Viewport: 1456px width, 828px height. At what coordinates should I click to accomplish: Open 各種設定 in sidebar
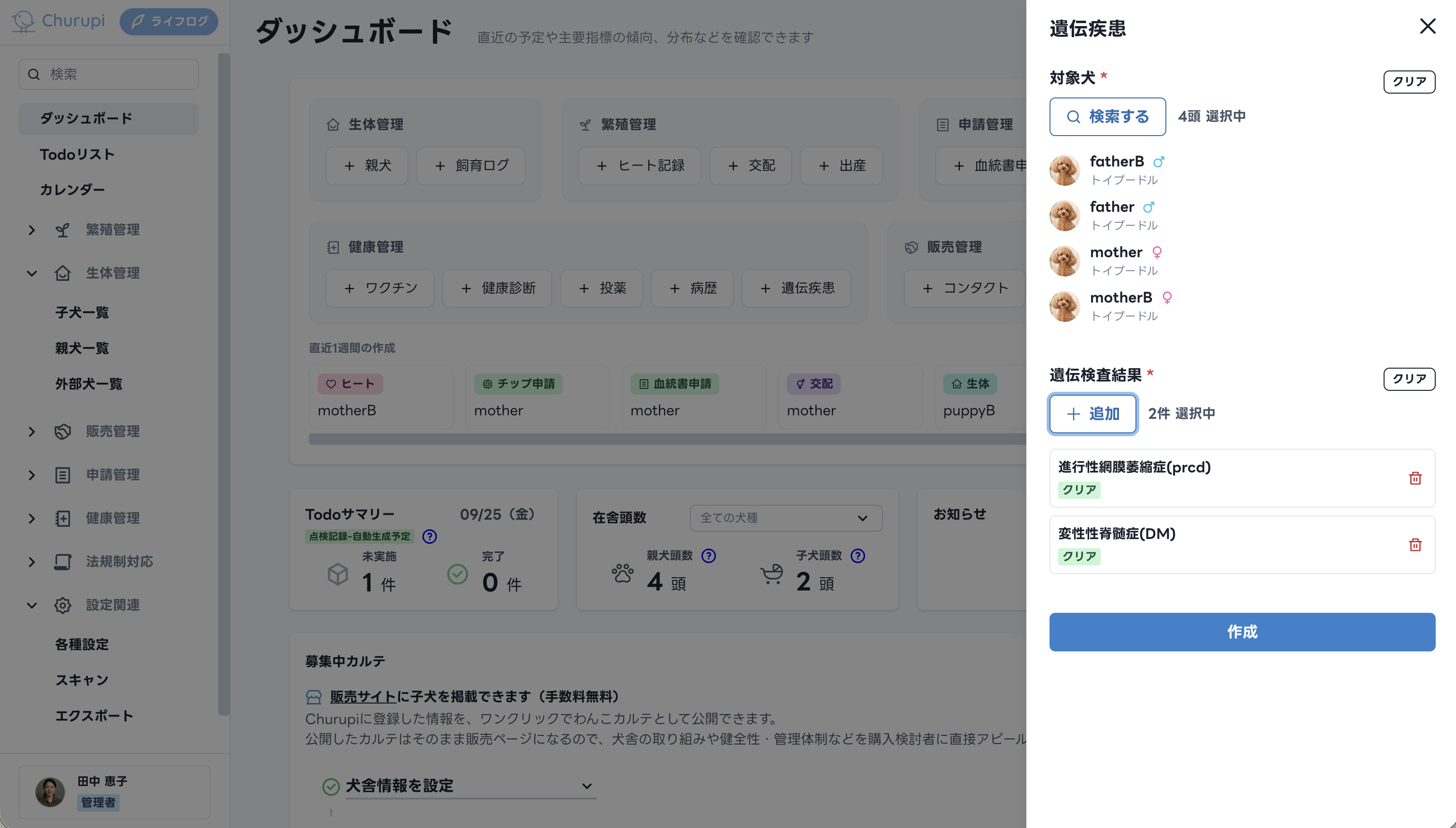[82, 644]
